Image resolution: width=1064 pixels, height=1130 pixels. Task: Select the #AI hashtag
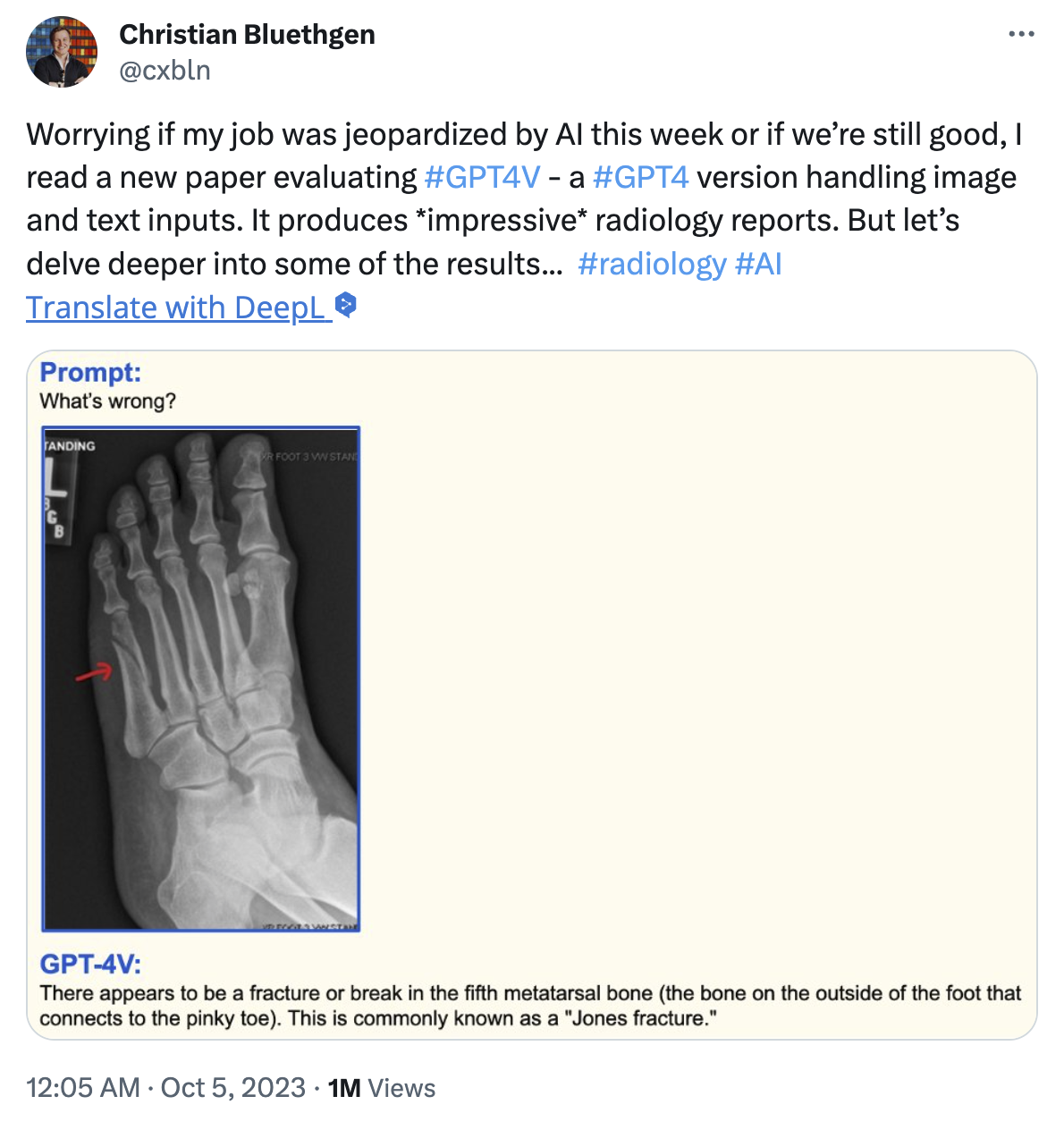coord(758,264)
